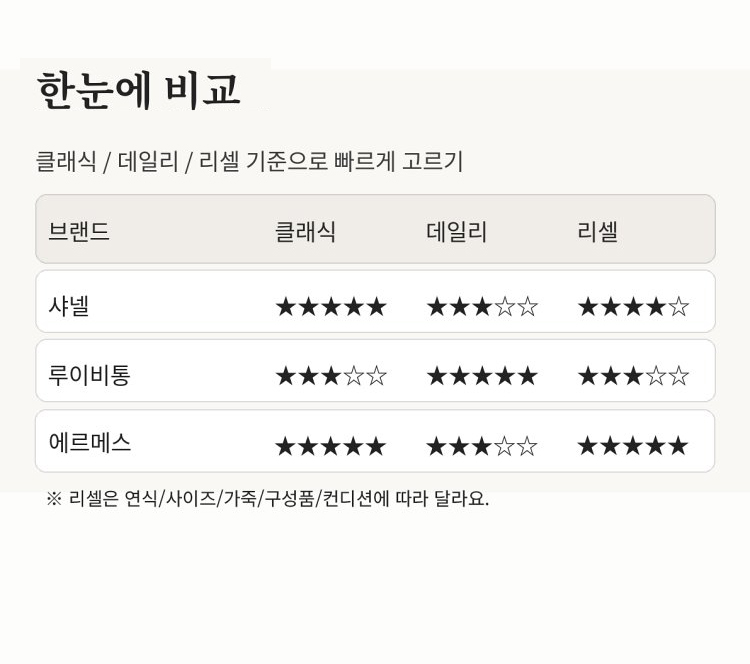Select the 데일리 column header
Viewport: 750px width, 664px height.
click(456, 232)
